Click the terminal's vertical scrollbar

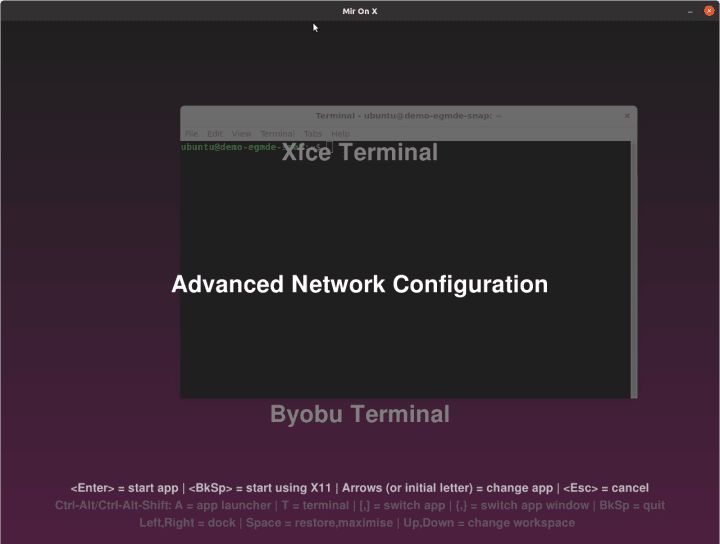(634, 269)
